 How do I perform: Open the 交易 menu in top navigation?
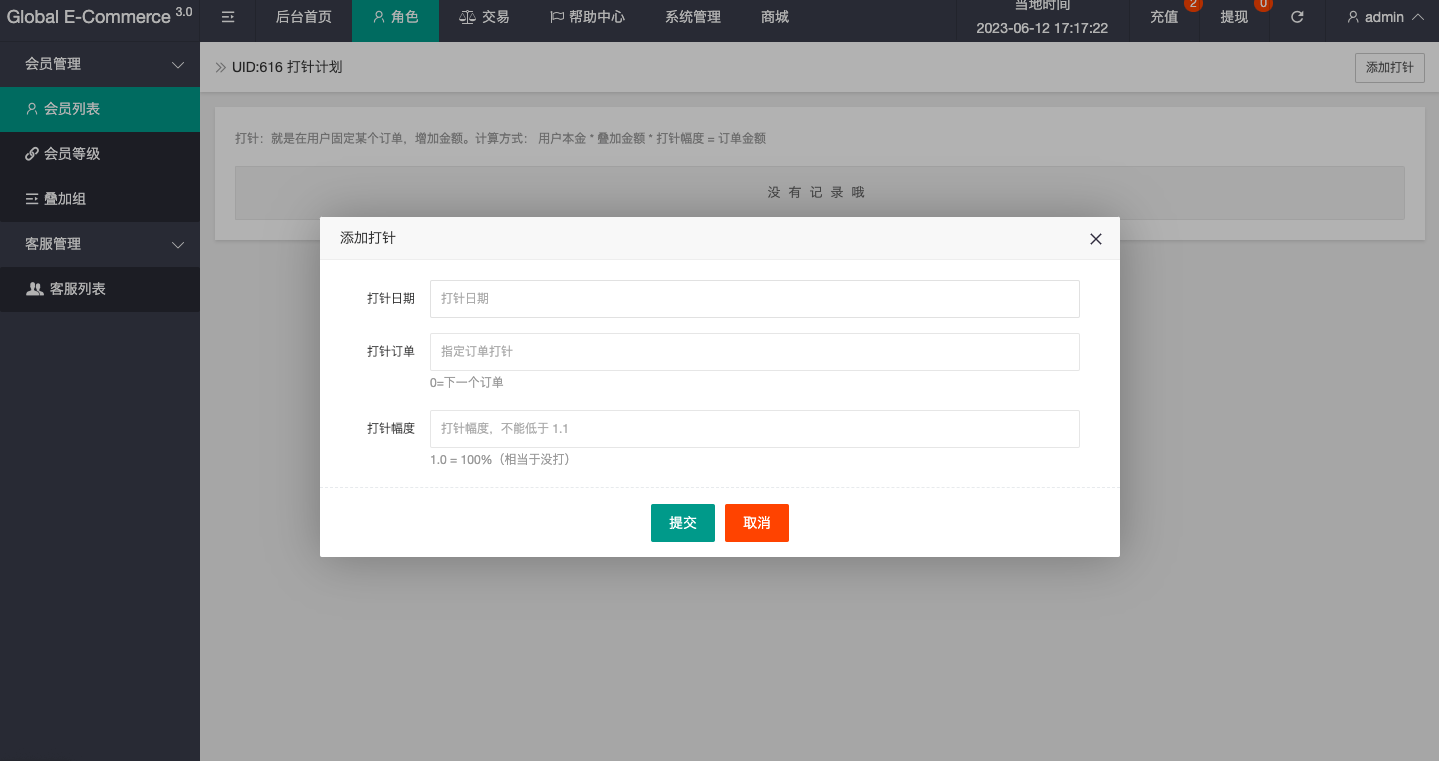coord(483,17)
